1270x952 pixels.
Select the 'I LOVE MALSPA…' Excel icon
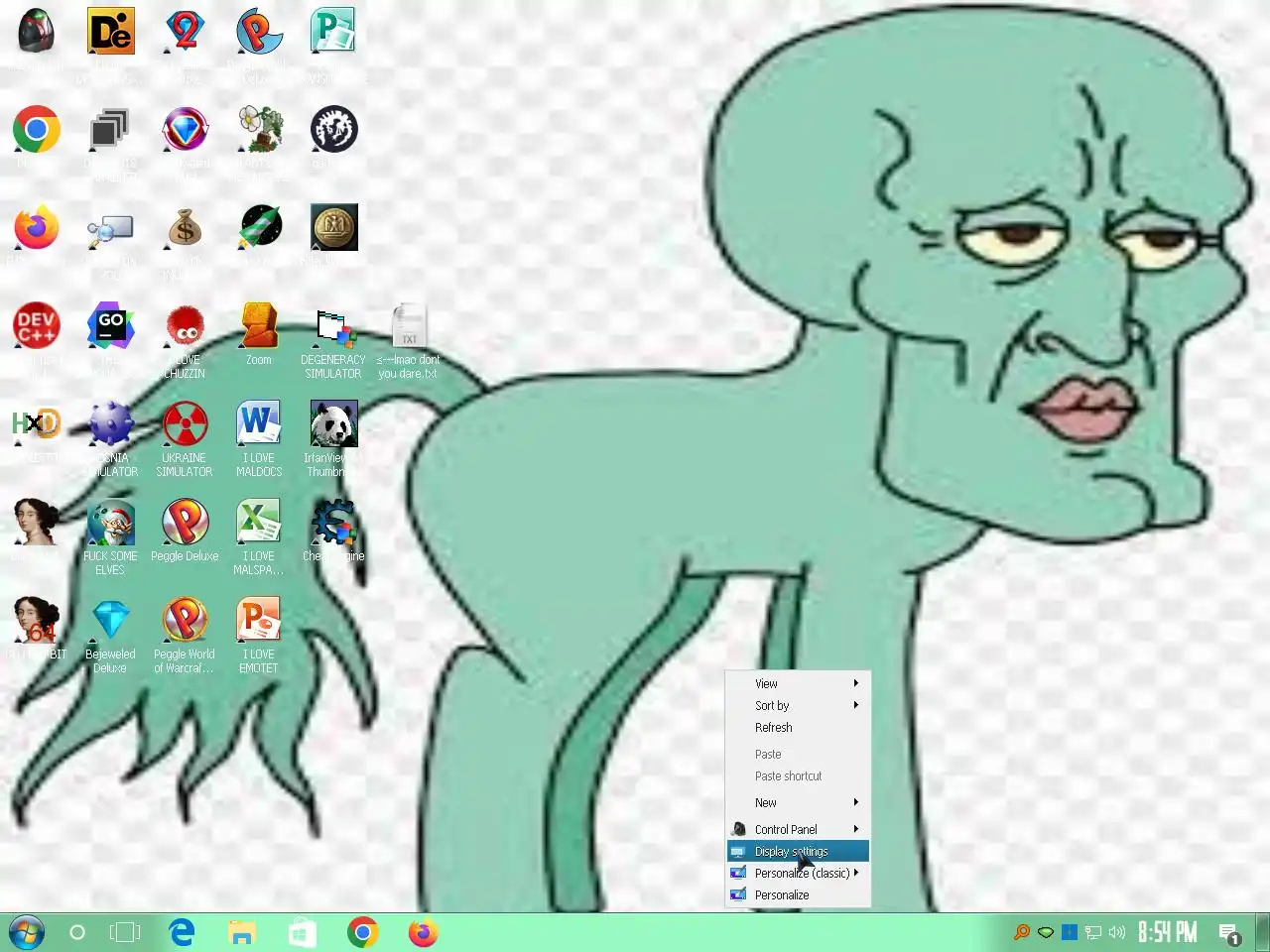tap(259, 523)
